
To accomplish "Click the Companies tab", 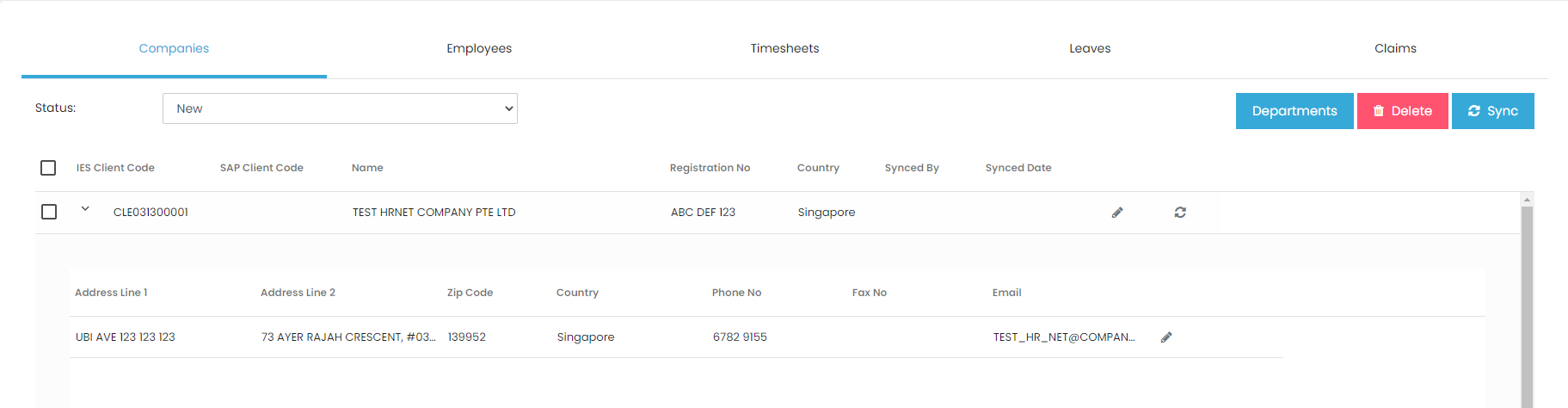I will (x=174, y=49).
